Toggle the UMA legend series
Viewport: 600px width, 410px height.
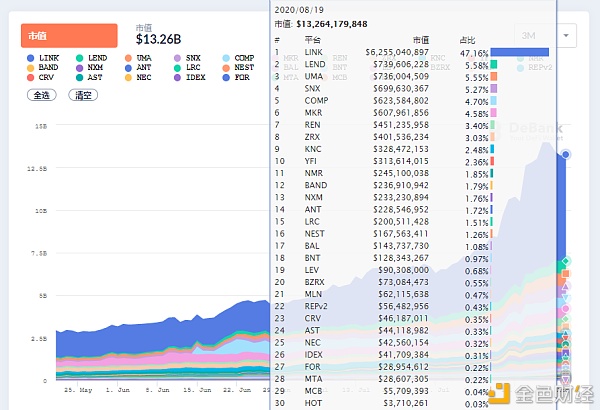click(x=138, y=58)
